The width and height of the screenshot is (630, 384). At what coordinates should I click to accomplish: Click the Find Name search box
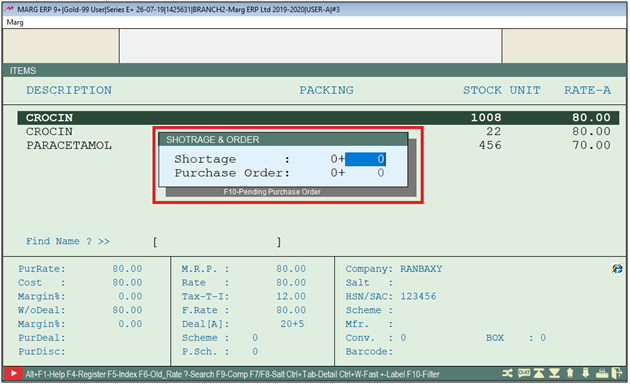tap(217, 242)
